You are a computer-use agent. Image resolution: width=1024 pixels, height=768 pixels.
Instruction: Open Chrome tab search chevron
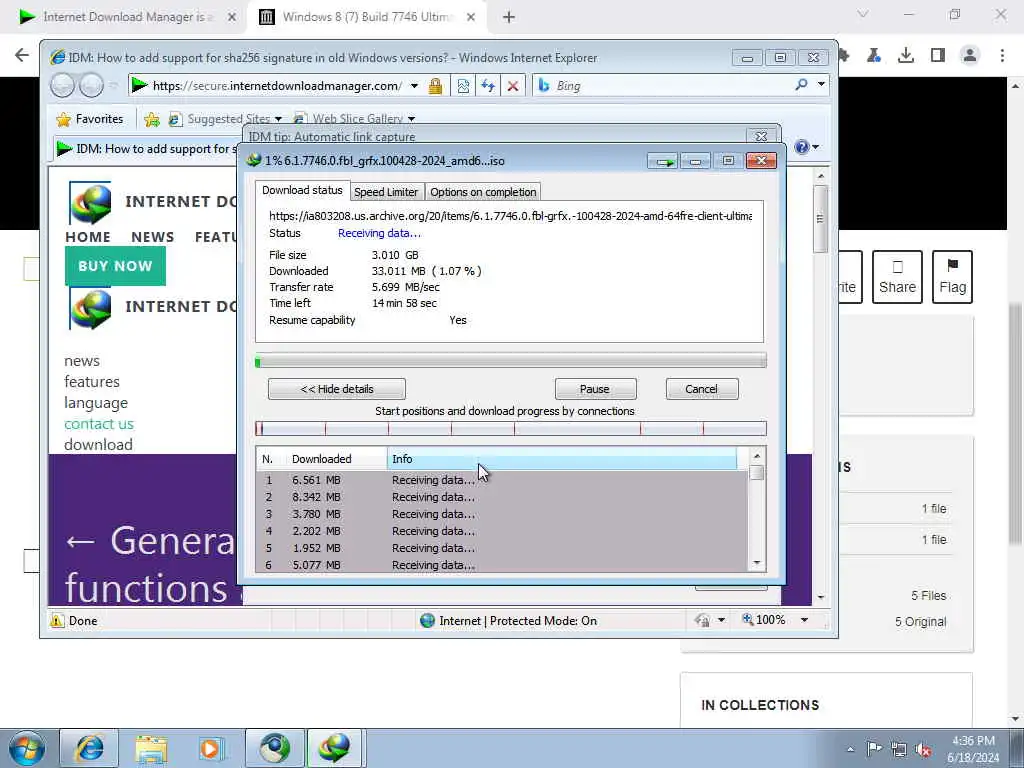click(x=863, y=14)
